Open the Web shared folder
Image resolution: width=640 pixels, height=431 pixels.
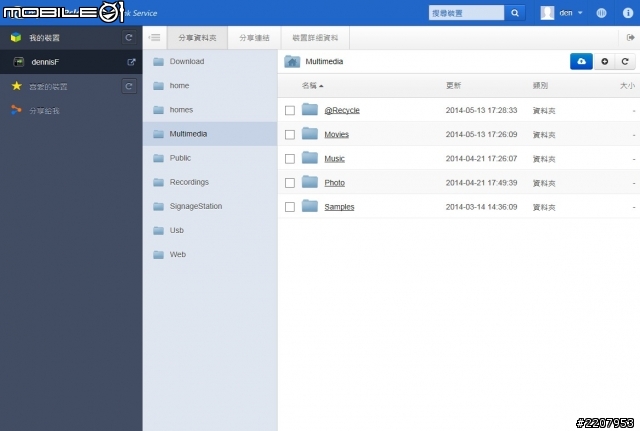point(210,254)
